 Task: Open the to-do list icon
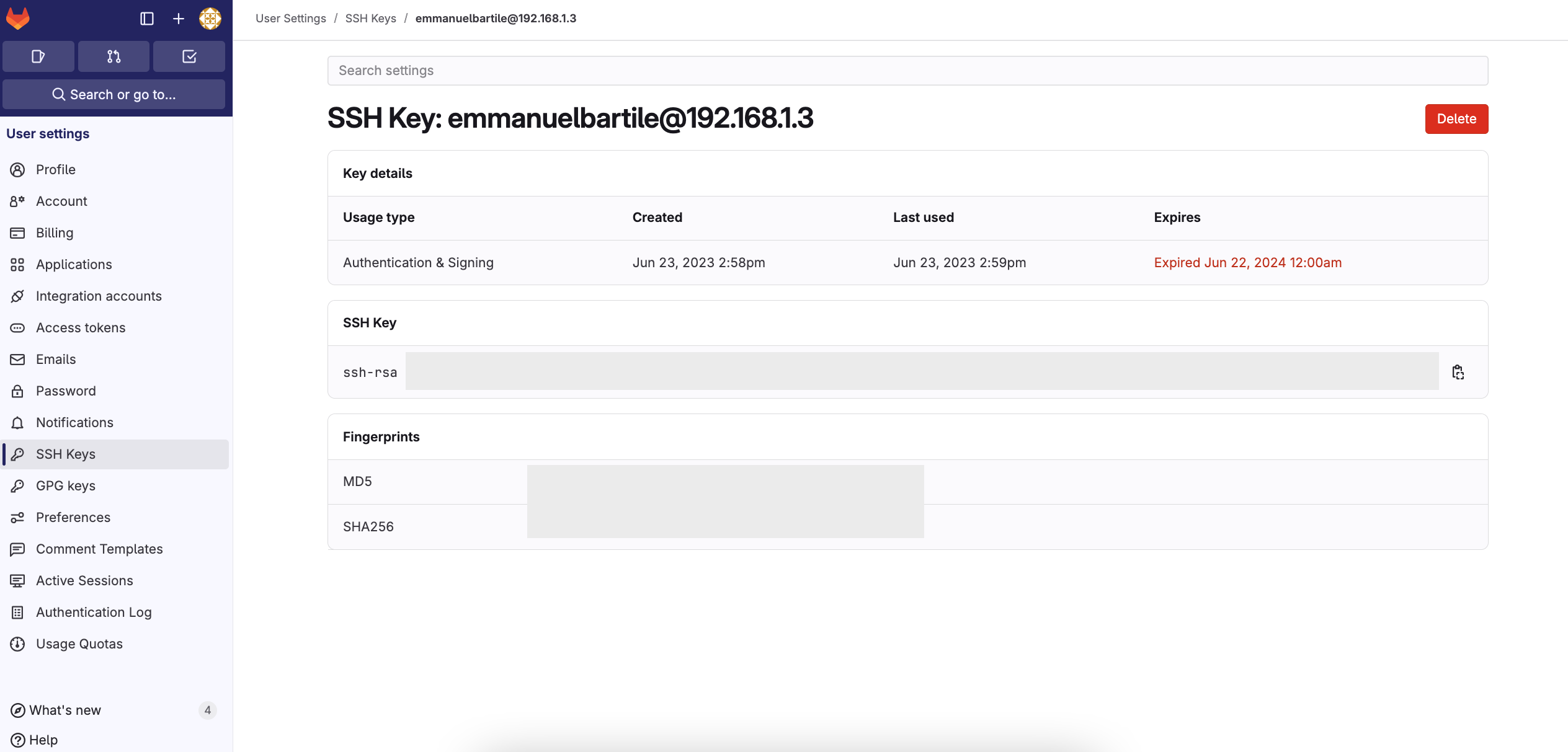pos(189,56)
